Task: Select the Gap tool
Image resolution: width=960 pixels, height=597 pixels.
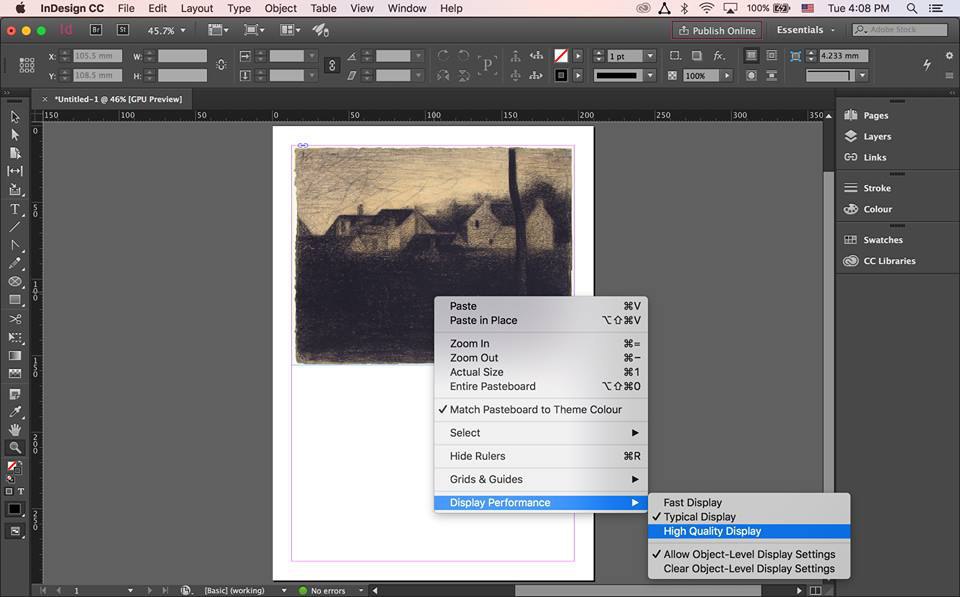Action: pyautogui.click(x=15, y=171)
